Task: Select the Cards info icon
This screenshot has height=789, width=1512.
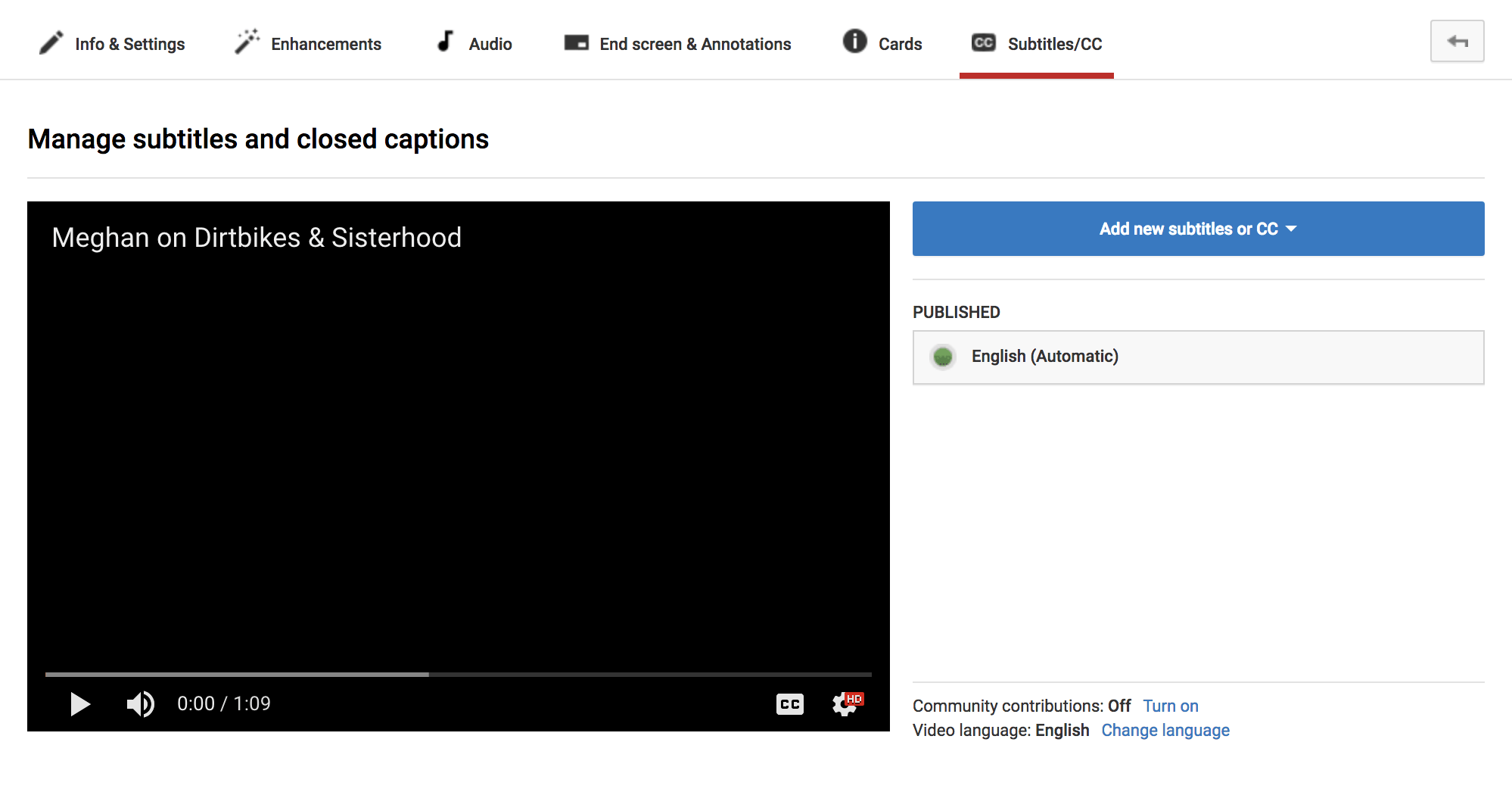Action: (854, 42)
